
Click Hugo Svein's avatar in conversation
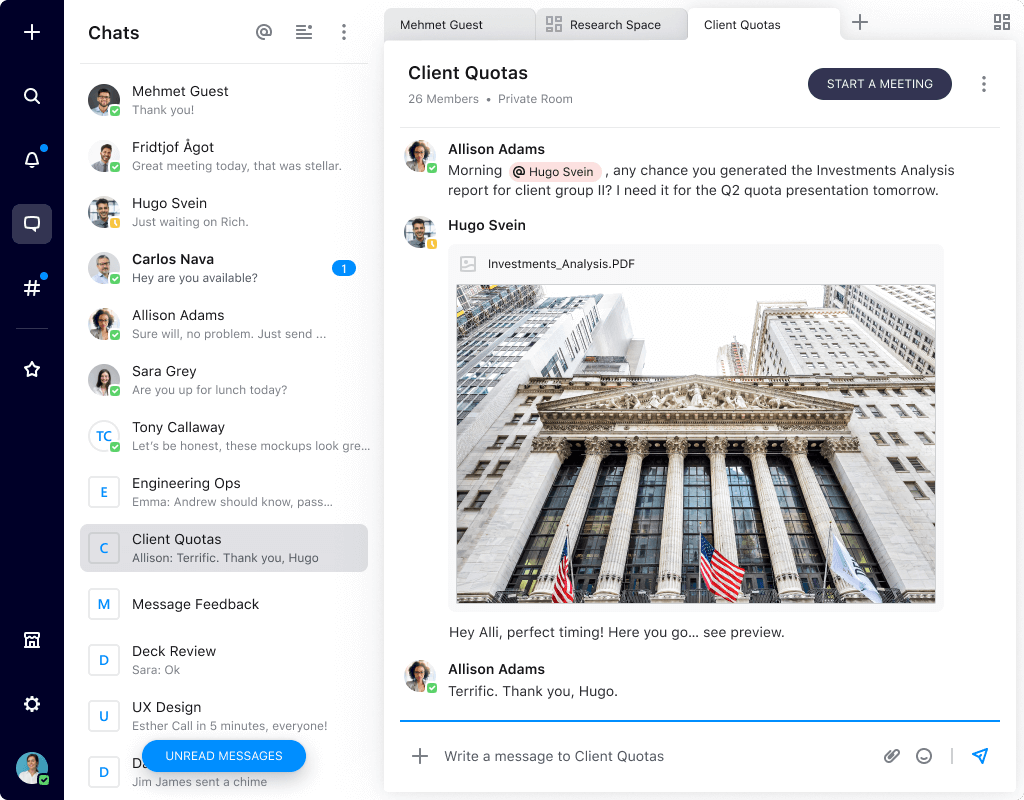tap(420, 232)
